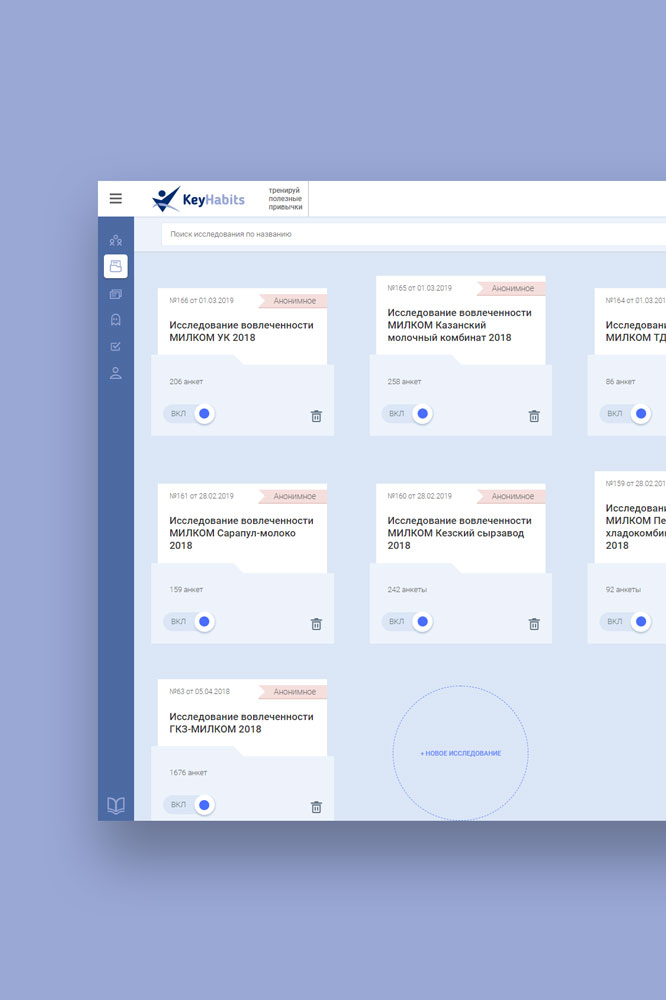Viewport: 666px width, 1000px height.
Task: Click trash icon for Кезский сырзавод study
Action: 534,624
